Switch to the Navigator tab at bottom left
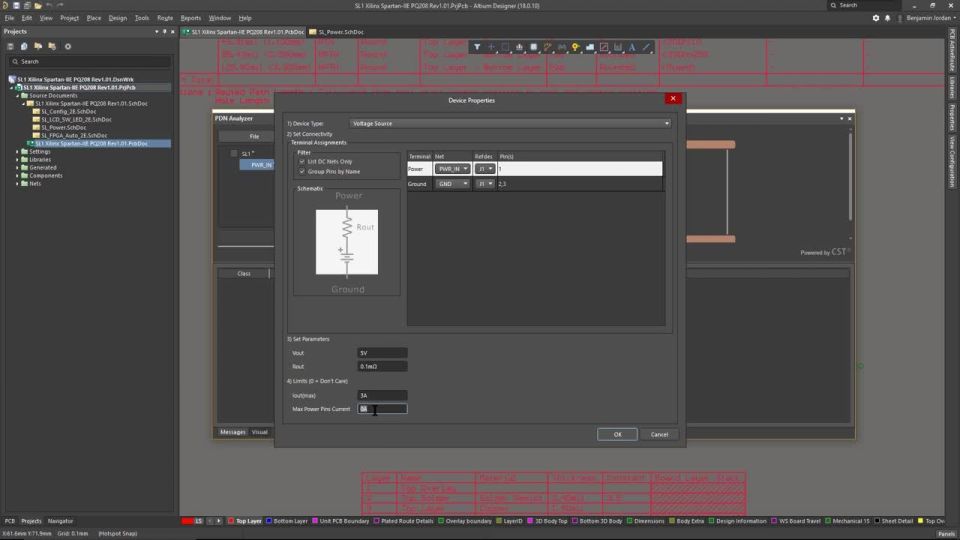 [60, 521]
